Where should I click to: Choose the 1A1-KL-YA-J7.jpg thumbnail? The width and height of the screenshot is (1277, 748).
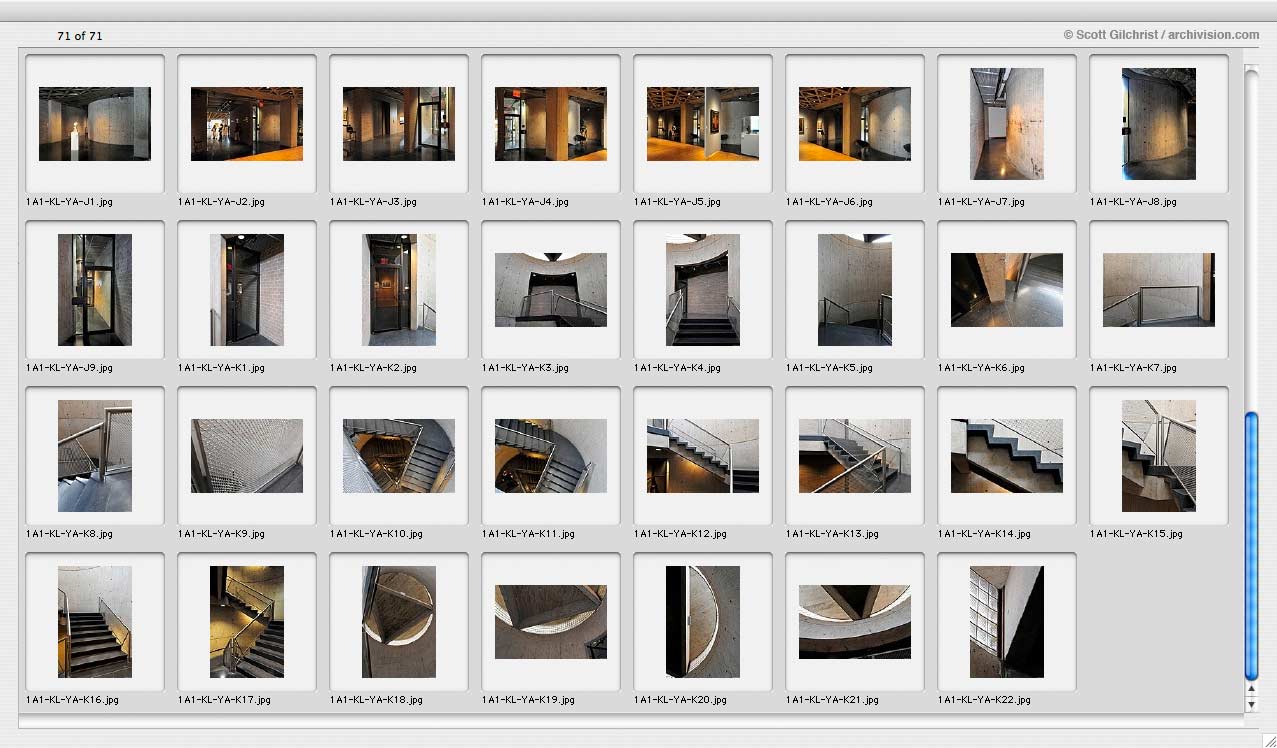coord(1007,124)
